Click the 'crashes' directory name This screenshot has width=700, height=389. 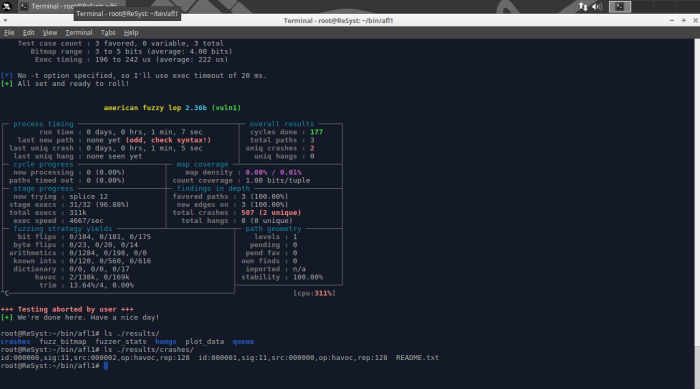tap(15, 342)
